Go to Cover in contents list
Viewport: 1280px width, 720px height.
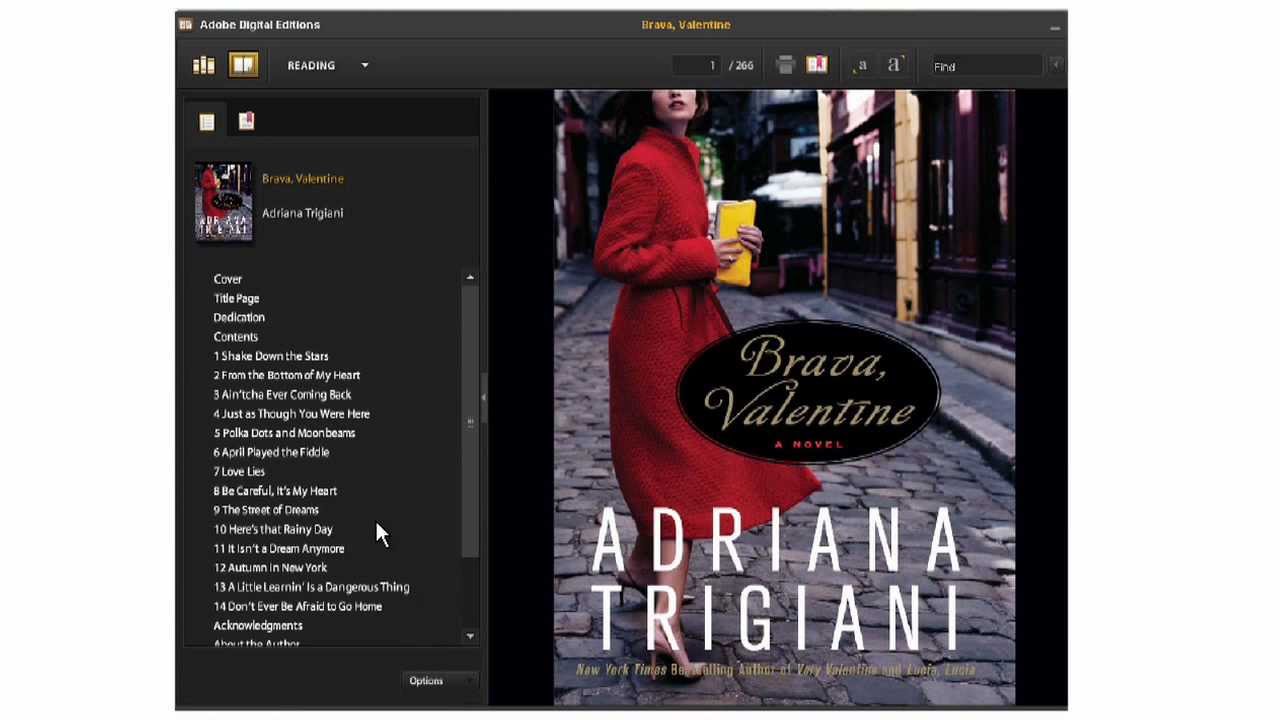[x=227, y=279]
